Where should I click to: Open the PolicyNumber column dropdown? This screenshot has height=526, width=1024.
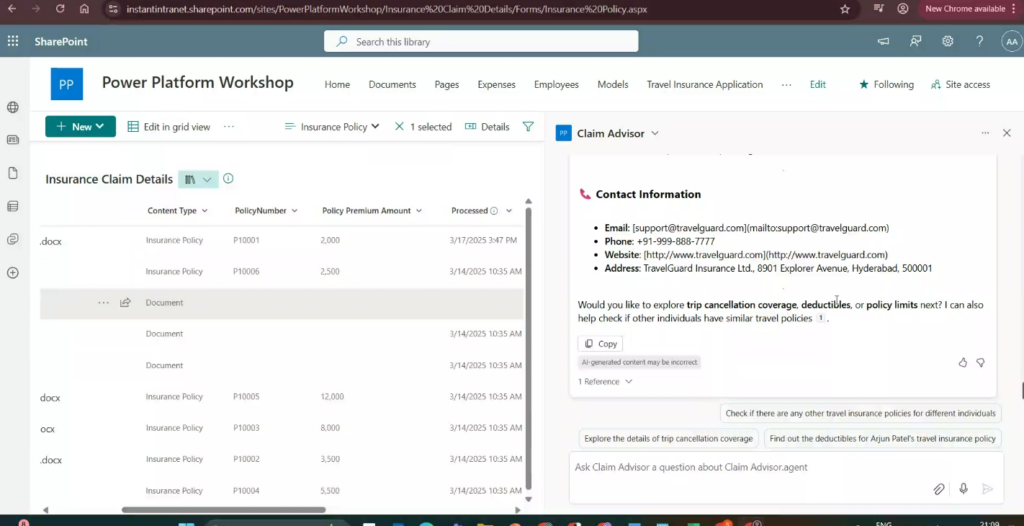pyautogui.click(x=295, y=210)
